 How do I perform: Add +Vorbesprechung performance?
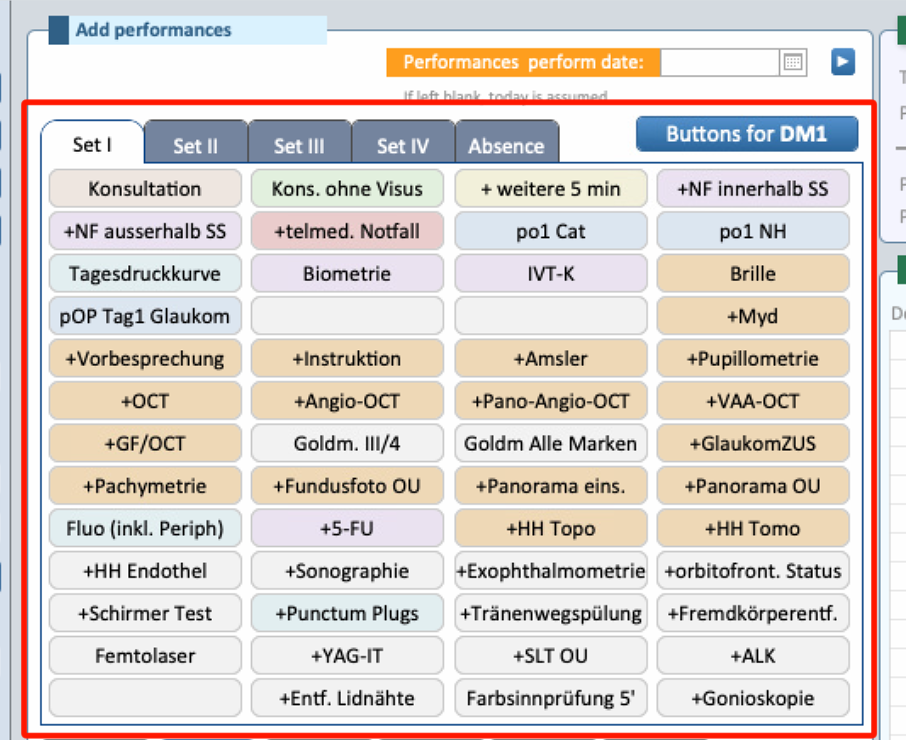[x=145, y=359]
